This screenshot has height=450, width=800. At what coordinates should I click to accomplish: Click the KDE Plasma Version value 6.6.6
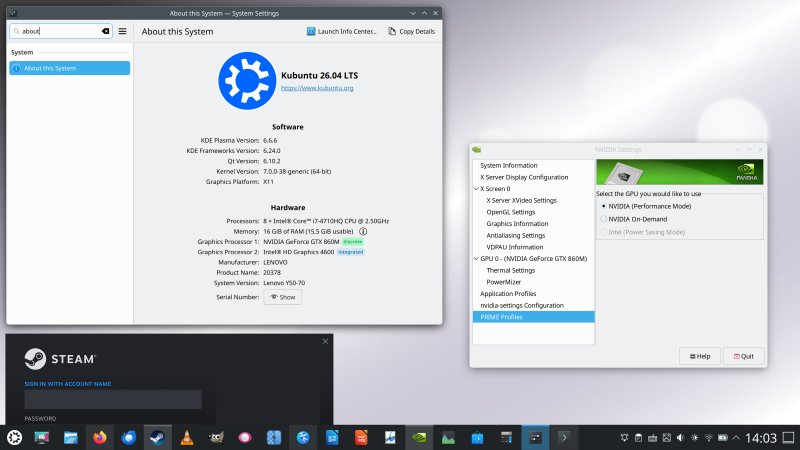coord(270,140)
